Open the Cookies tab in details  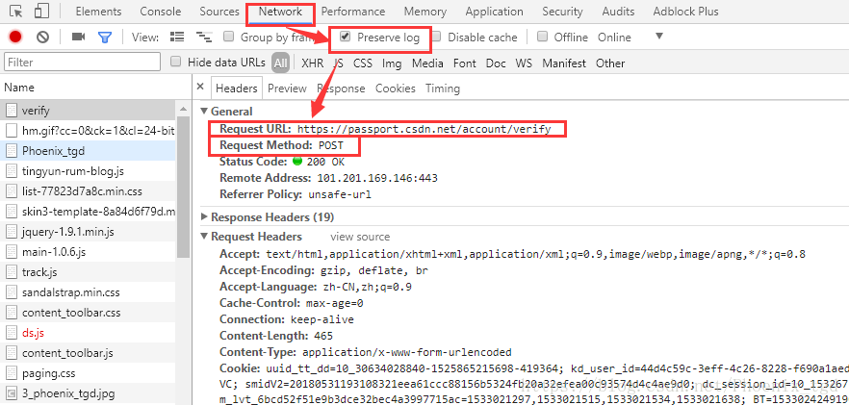click(x=395, y=88)
